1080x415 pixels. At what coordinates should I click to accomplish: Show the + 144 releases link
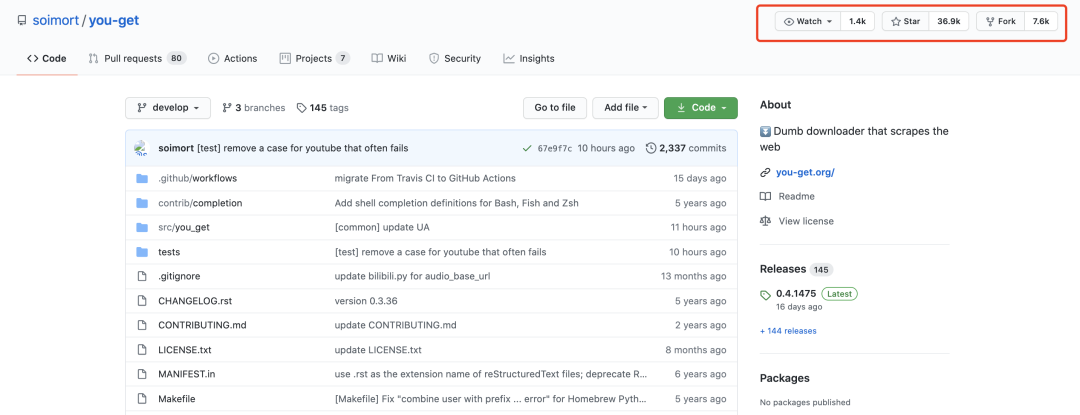tap(788, 331)
